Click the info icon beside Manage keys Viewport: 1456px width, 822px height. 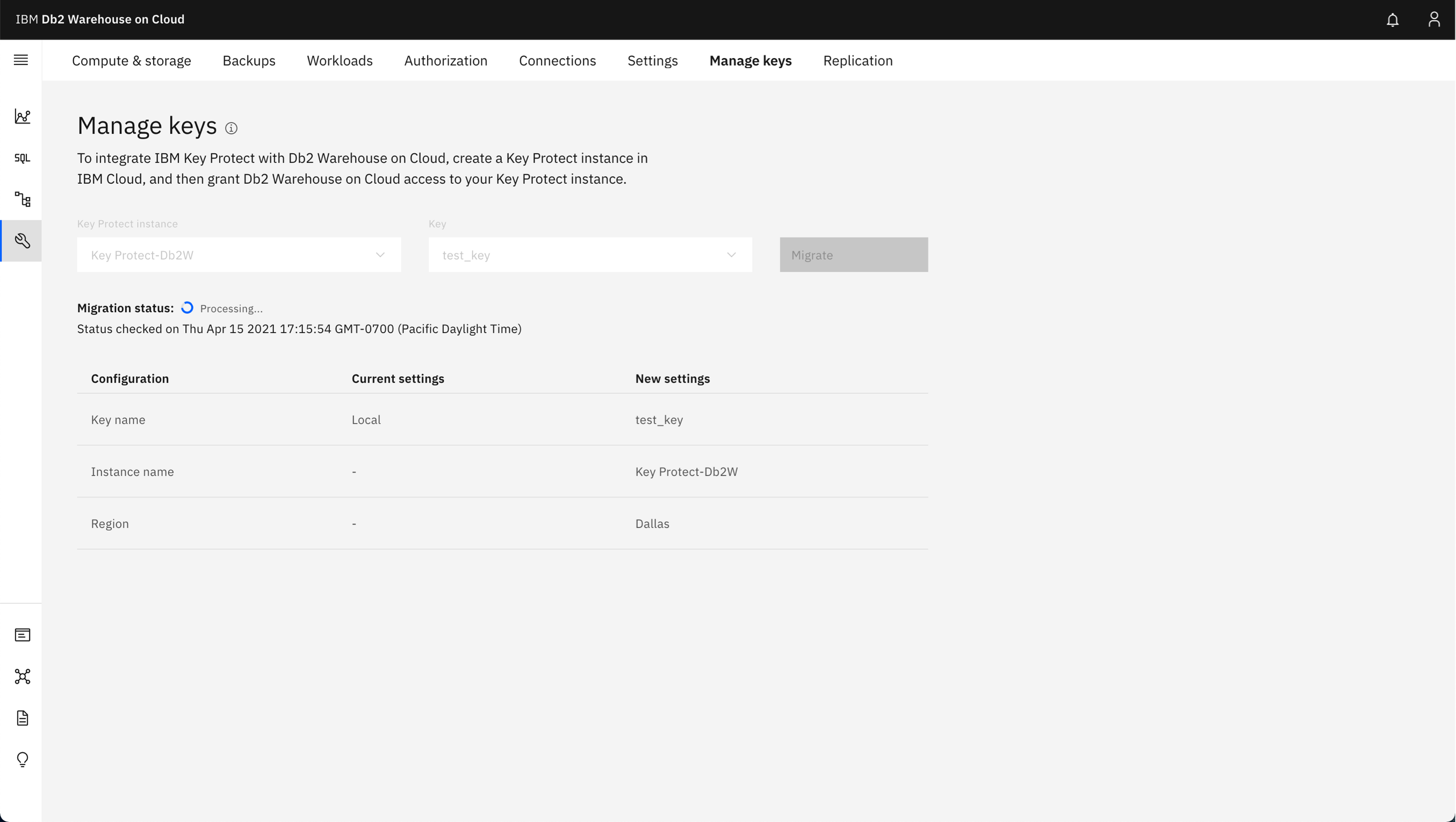pos(231,128)
